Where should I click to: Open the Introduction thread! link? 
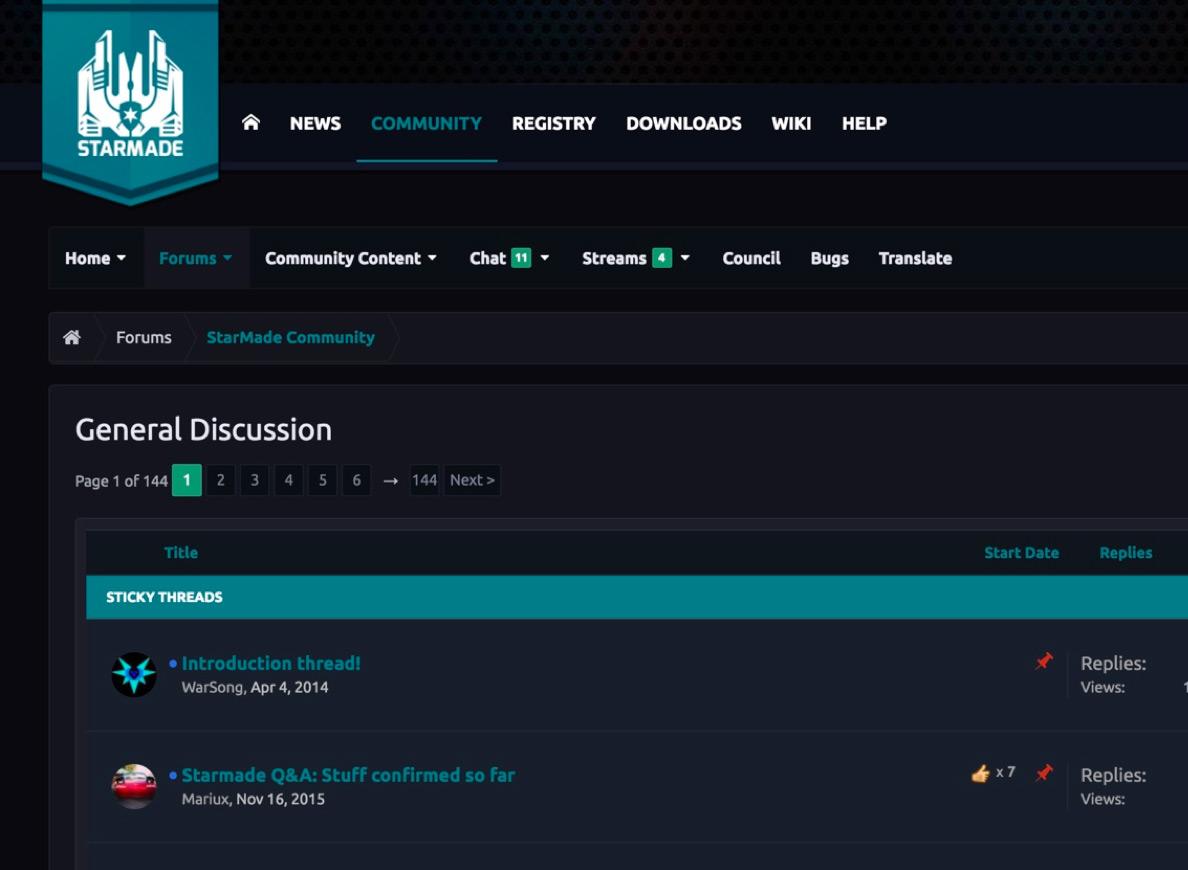click(271, 663)
